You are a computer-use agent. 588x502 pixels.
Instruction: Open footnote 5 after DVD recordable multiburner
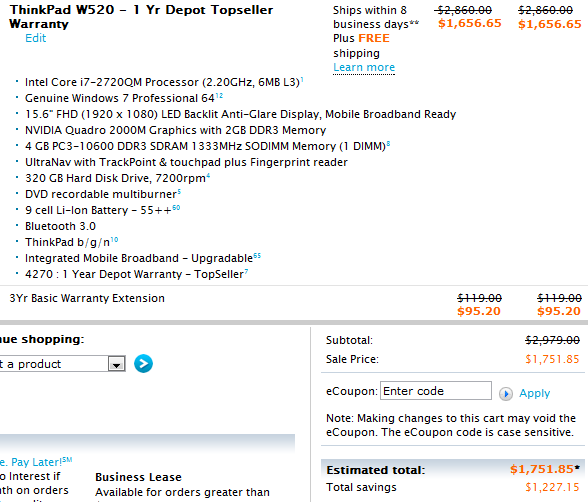pyautogui.click(x=179, y=192)
